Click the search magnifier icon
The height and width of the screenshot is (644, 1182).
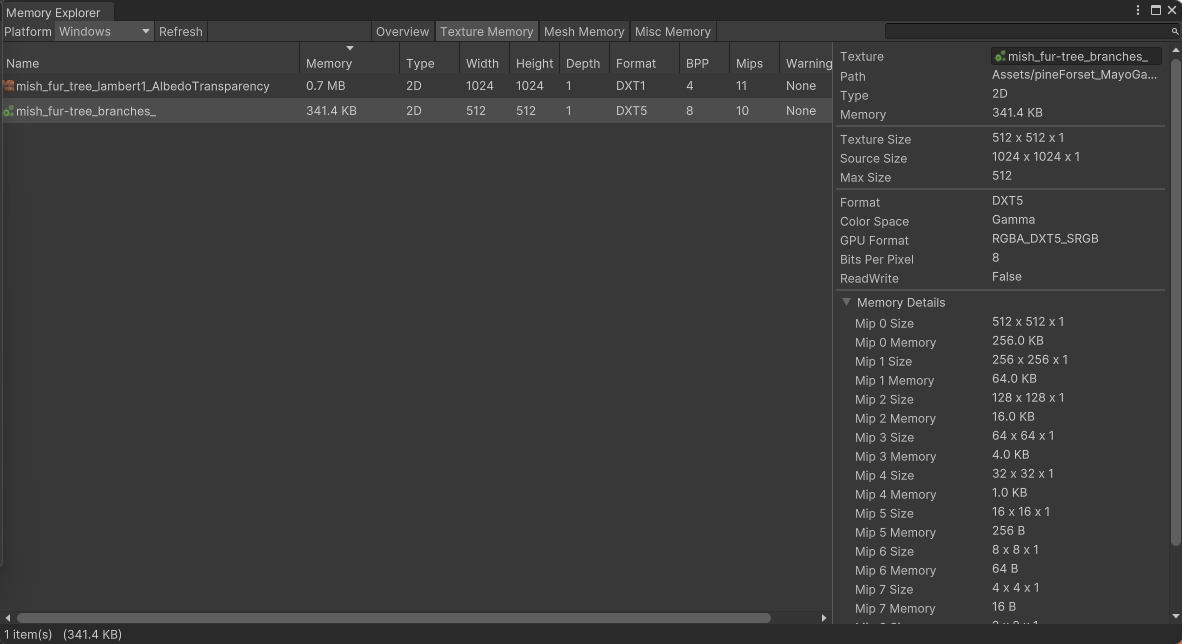pyautogui.click(x=1174, y=32)
